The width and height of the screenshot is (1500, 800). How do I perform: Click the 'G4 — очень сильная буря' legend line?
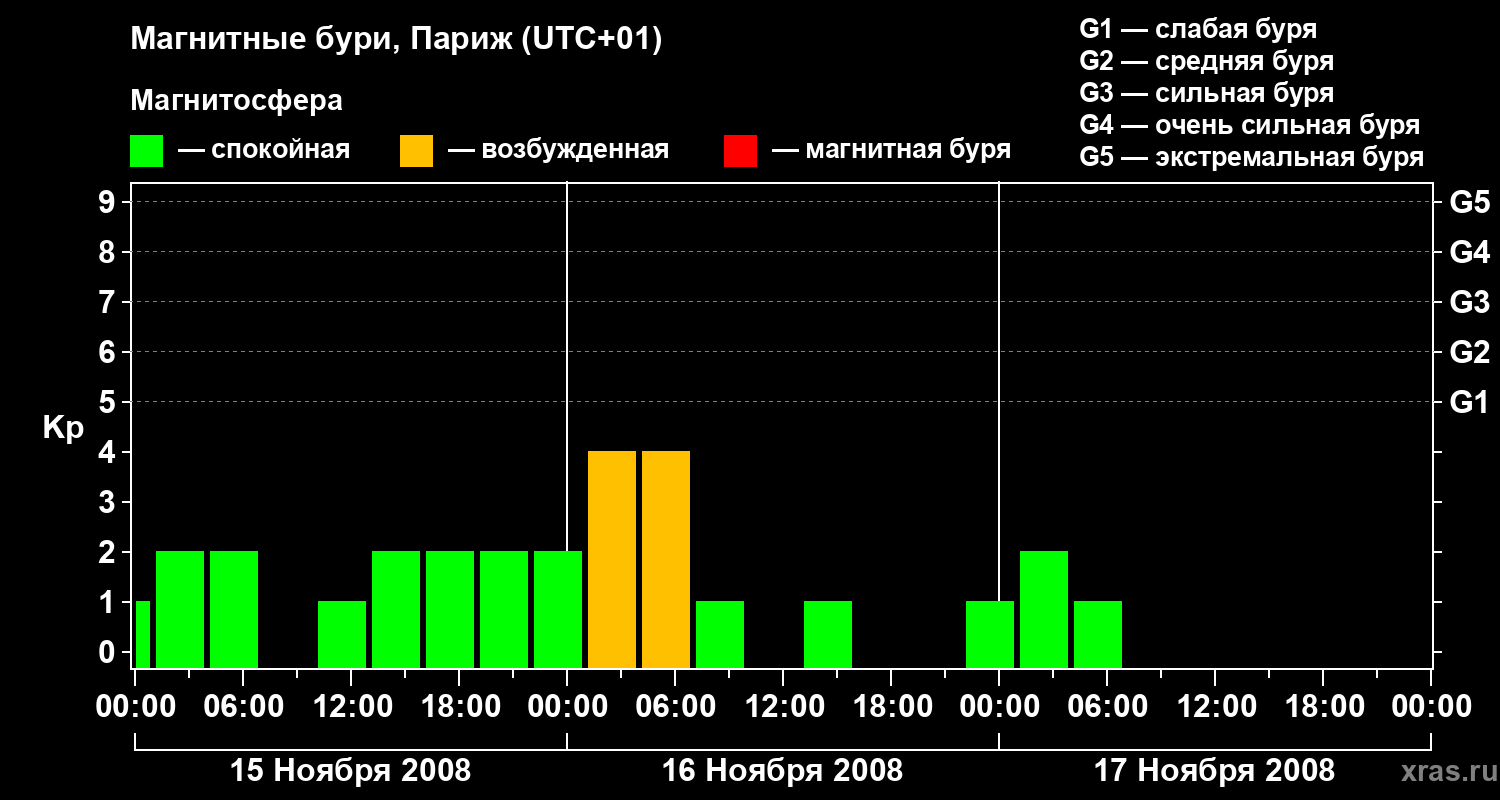[1250, 125]
